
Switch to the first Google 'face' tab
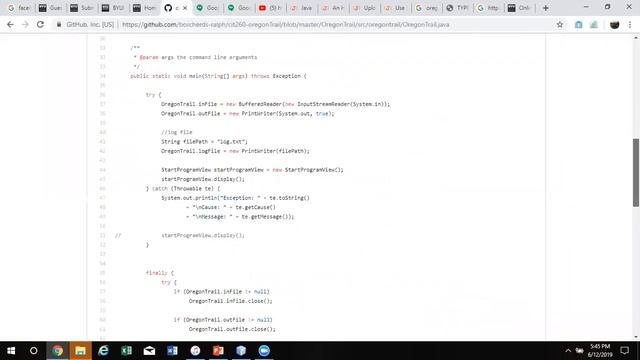(19, 8)
